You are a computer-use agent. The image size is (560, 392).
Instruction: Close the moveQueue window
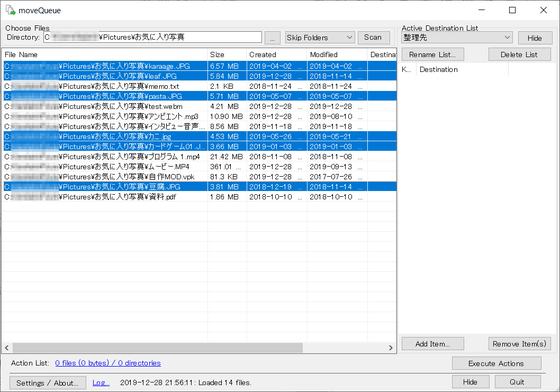(x=544, y=10)
